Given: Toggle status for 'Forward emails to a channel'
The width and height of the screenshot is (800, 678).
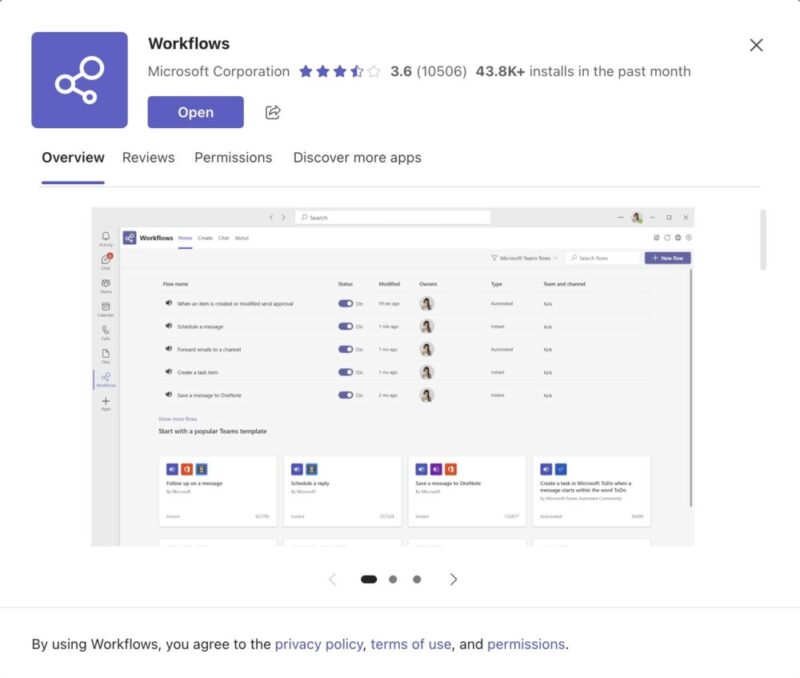Looking at the screenshot, I should pyautogui.click(x=345, y=349).
